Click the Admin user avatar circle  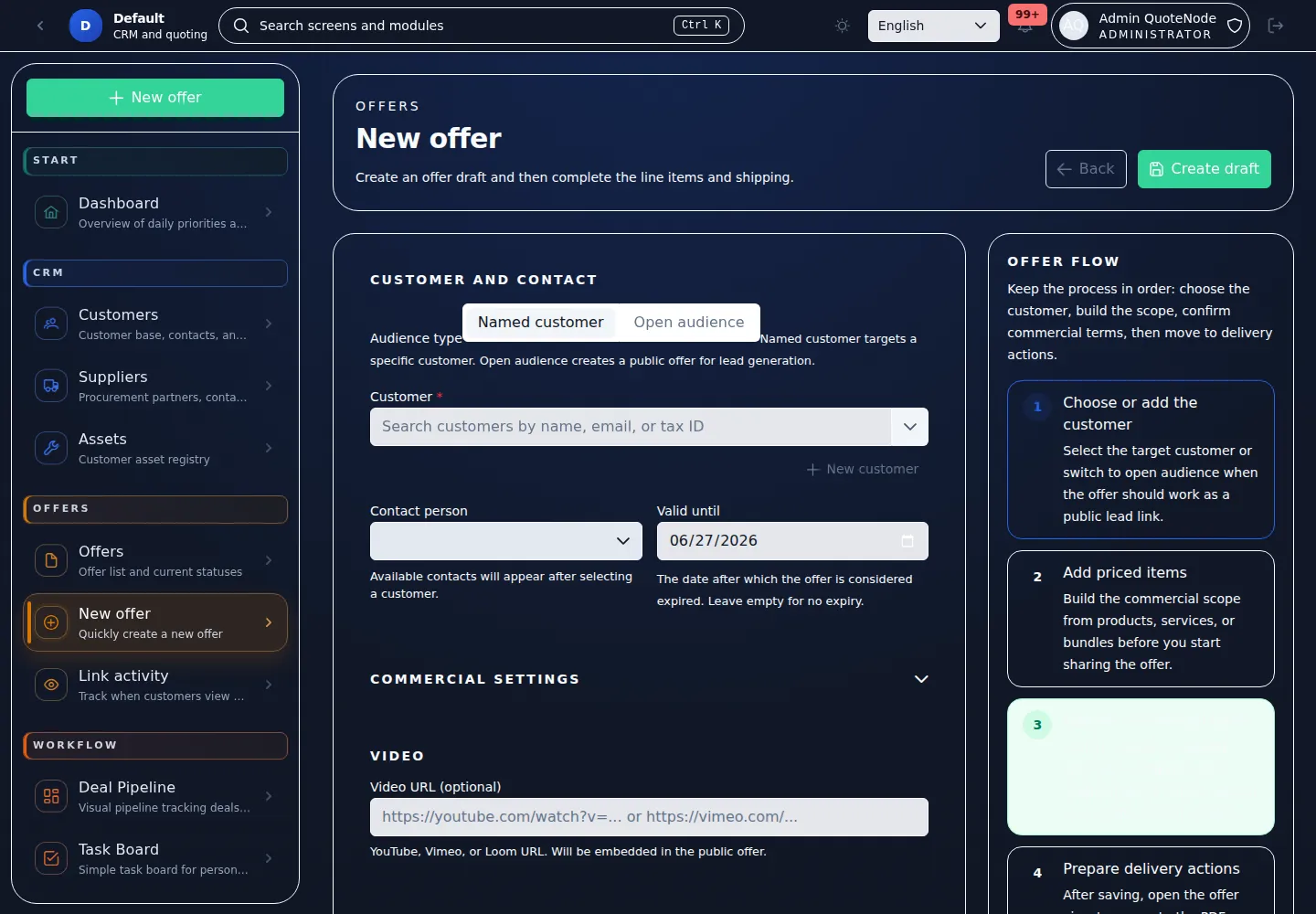point(1074,26)
